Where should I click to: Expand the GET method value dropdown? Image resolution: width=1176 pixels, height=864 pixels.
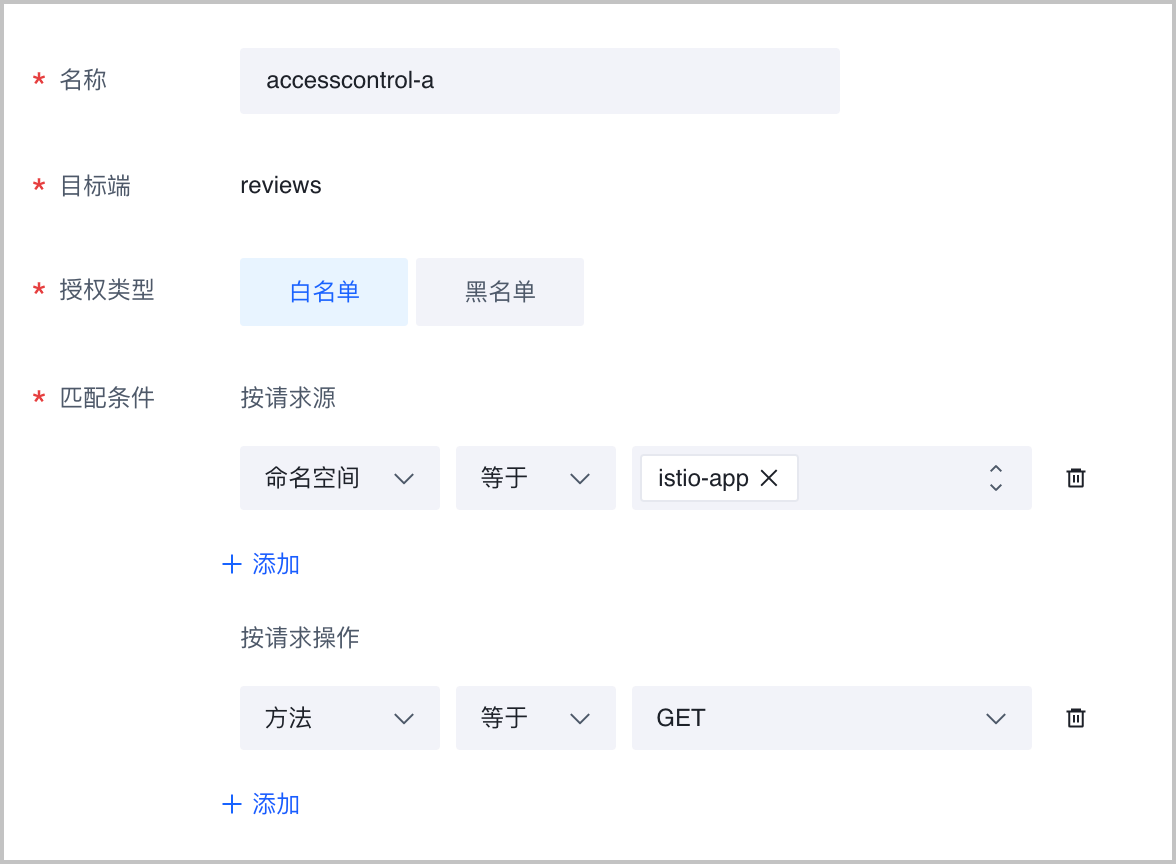832,718
